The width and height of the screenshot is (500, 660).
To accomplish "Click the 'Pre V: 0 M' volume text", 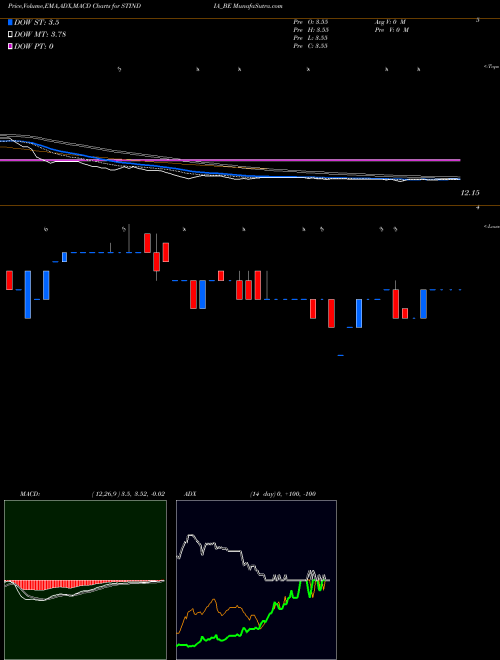I will click(x=391, y=30).
